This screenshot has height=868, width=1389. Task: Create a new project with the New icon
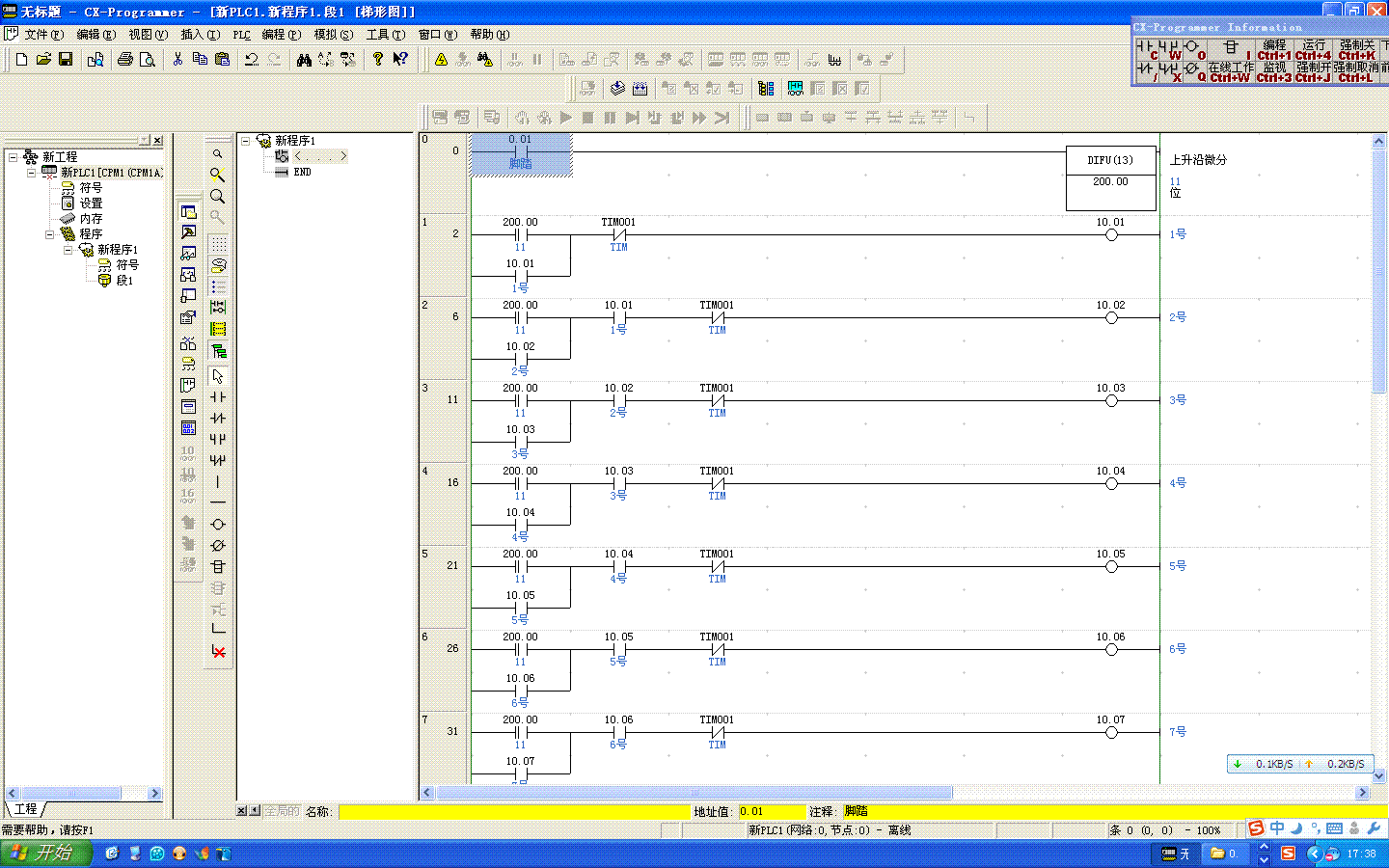pyautogui.click(x=21, y=60)
